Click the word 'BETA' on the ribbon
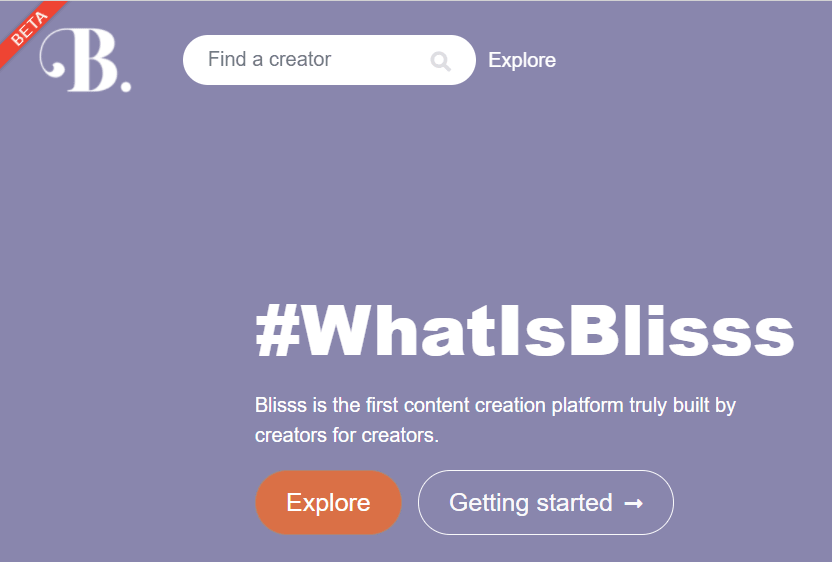This screenshot has height=562, width=832. (x=29, y=27)
